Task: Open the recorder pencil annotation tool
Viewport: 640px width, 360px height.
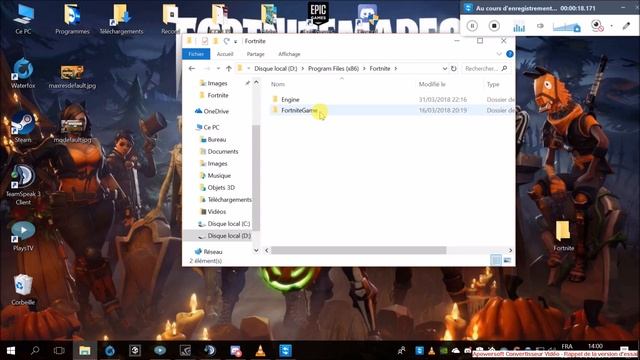Action: pyautogui.click(x=626, y=26)
